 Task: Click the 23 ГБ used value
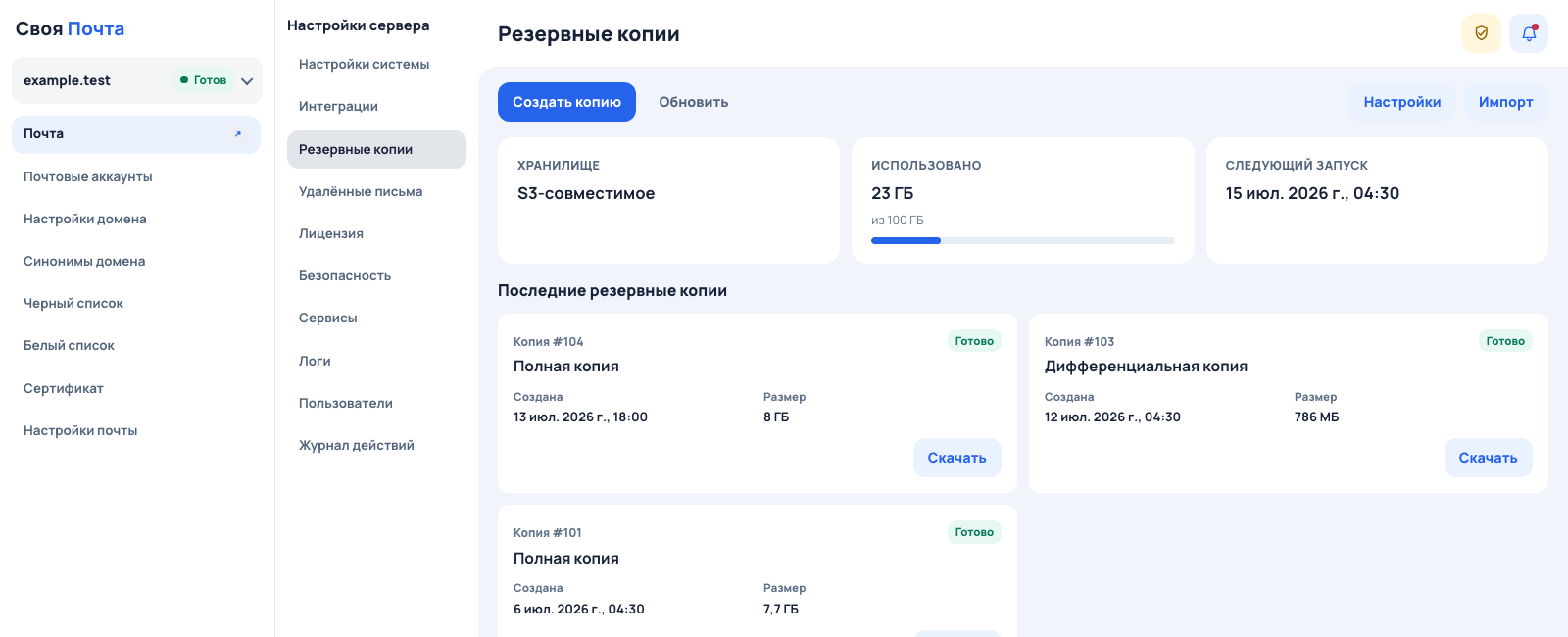893,194
